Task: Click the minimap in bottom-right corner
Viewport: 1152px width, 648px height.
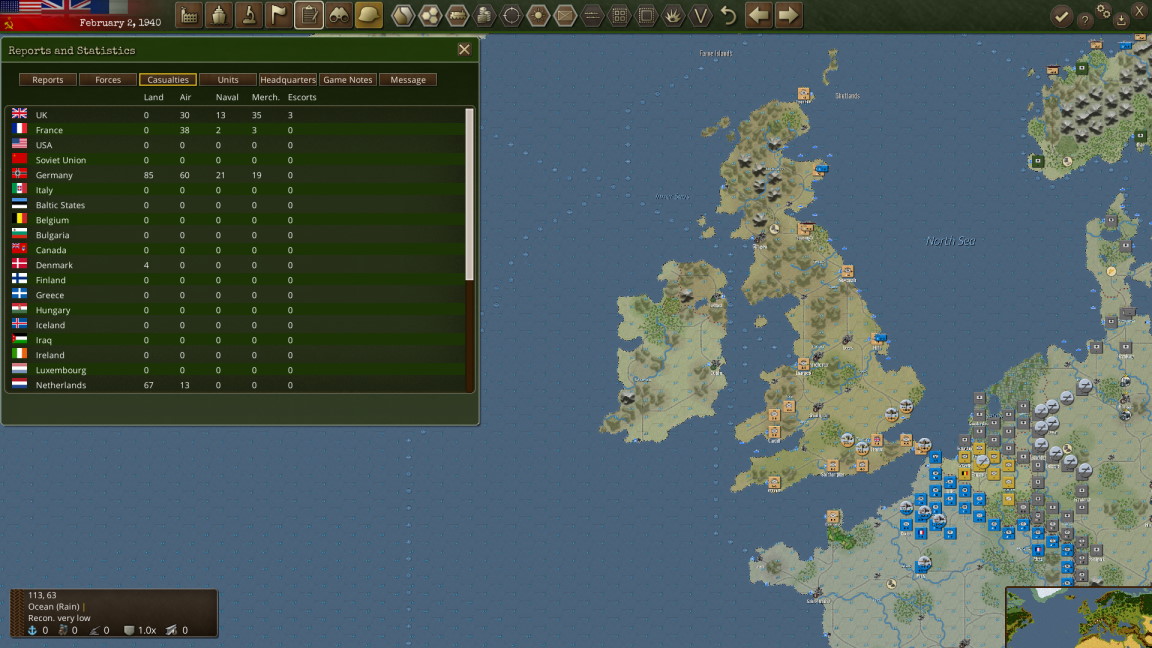Action: click(x=1079, y=618)
